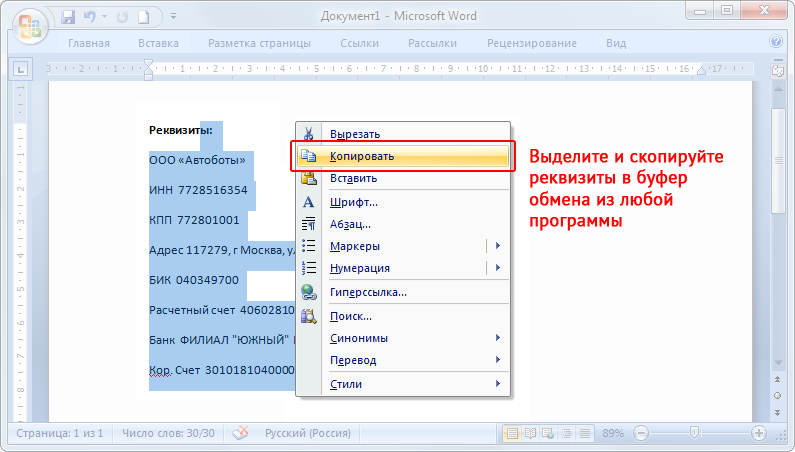The width and height of the screenshot is (795, 452).
Task: Click the Font letter A icon
Action: 308,202
